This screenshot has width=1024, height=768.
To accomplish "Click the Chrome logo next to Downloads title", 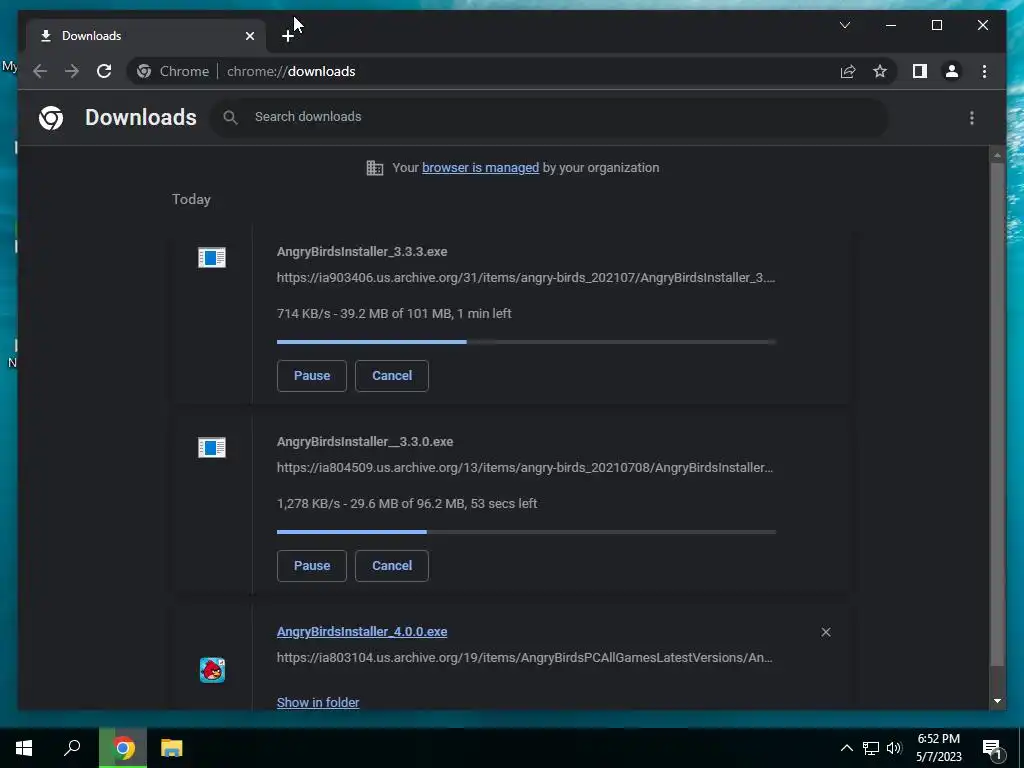I will pos(51,118).
